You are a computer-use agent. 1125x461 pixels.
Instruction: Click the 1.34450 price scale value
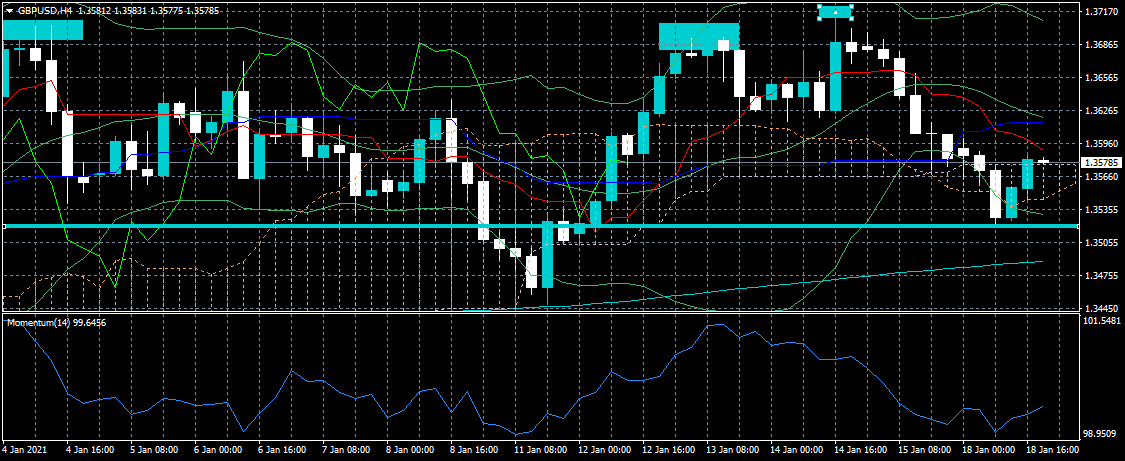coord(1100,309)
